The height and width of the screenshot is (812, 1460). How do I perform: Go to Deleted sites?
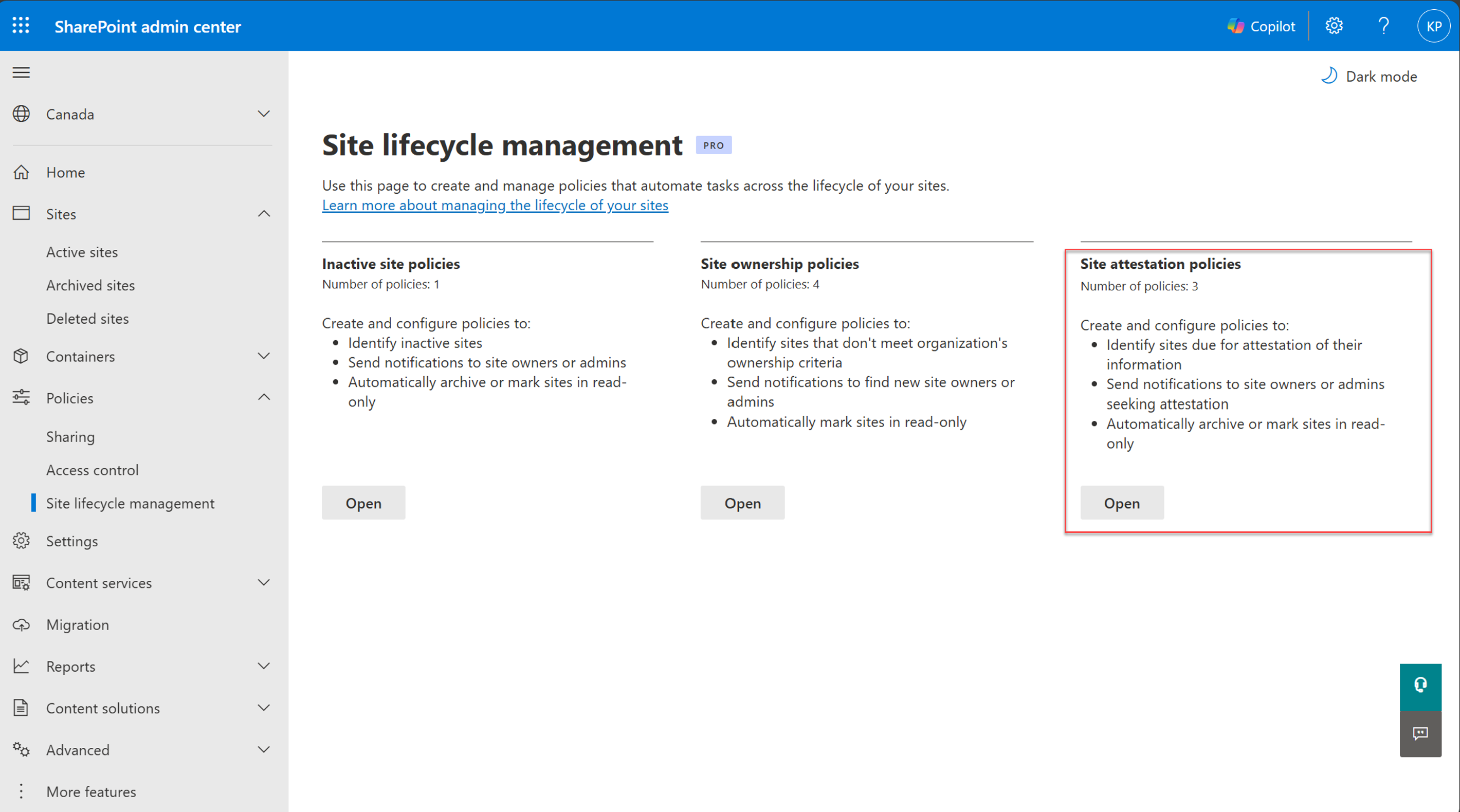point(87,318)
